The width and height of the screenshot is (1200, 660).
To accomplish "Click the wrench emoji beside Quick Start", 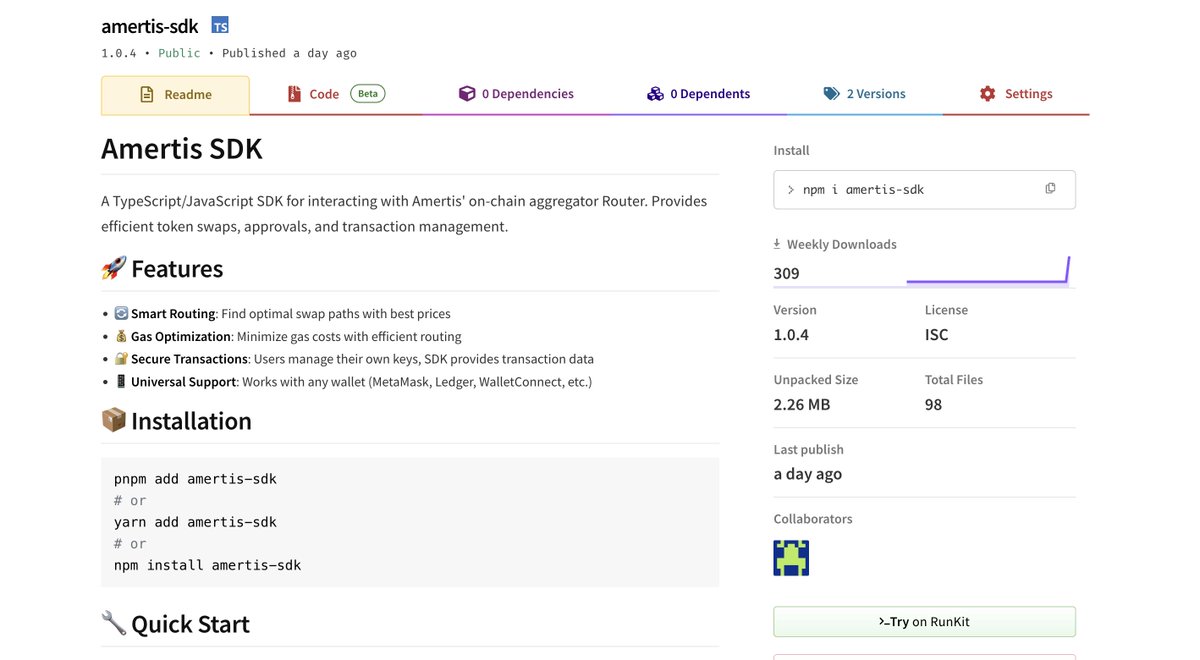I will [x=114, y=623].
